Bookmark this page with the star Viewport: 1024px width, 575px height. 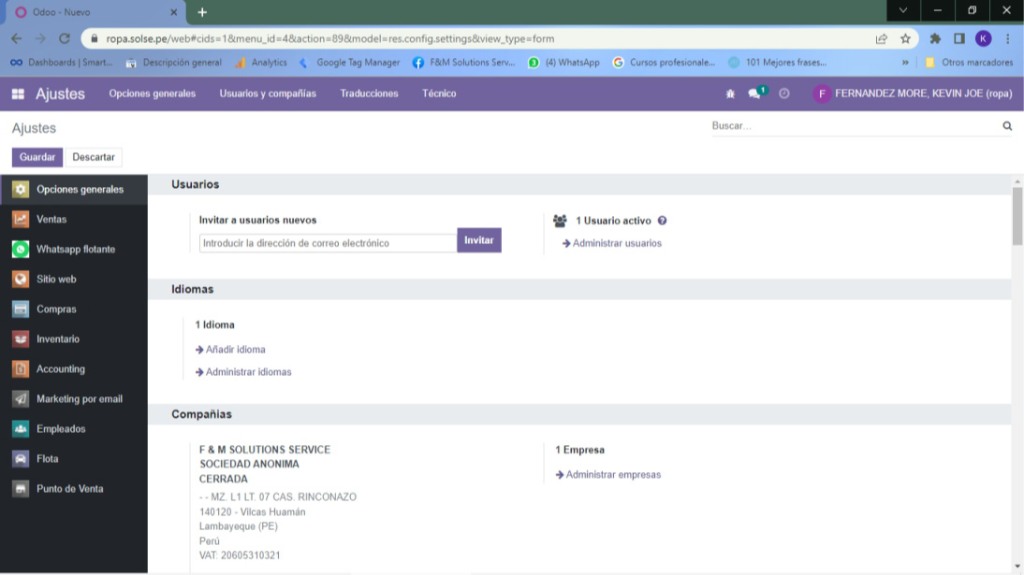click(x=905, y=39)
